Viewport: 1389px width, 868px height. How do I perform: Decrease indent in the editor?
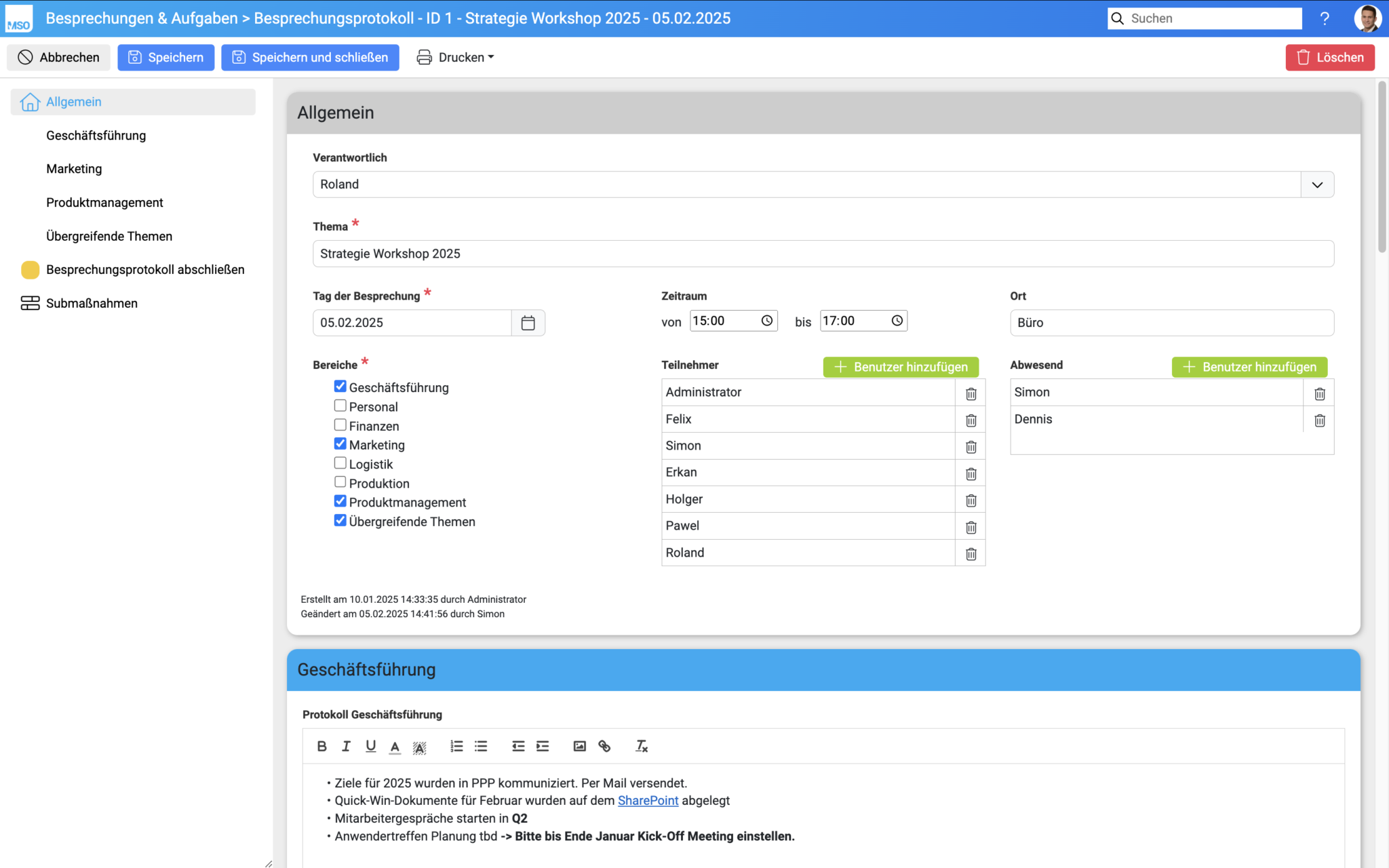click(518, 746)
